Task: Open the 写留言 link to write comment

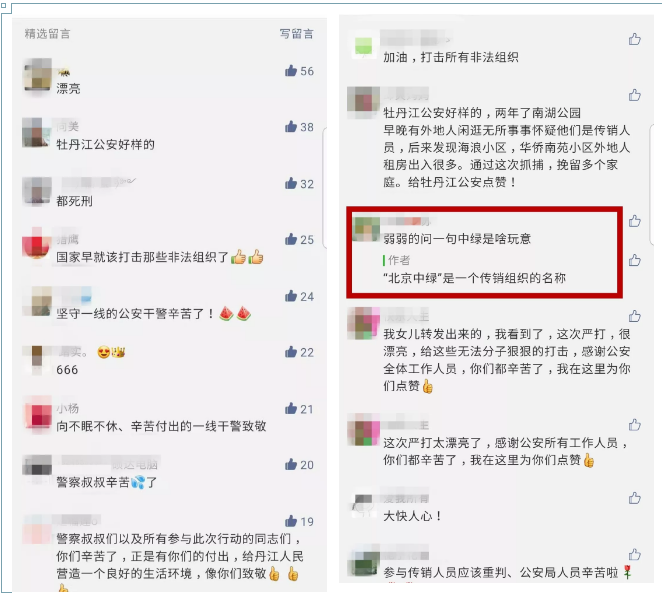Action: pos(297,34)
